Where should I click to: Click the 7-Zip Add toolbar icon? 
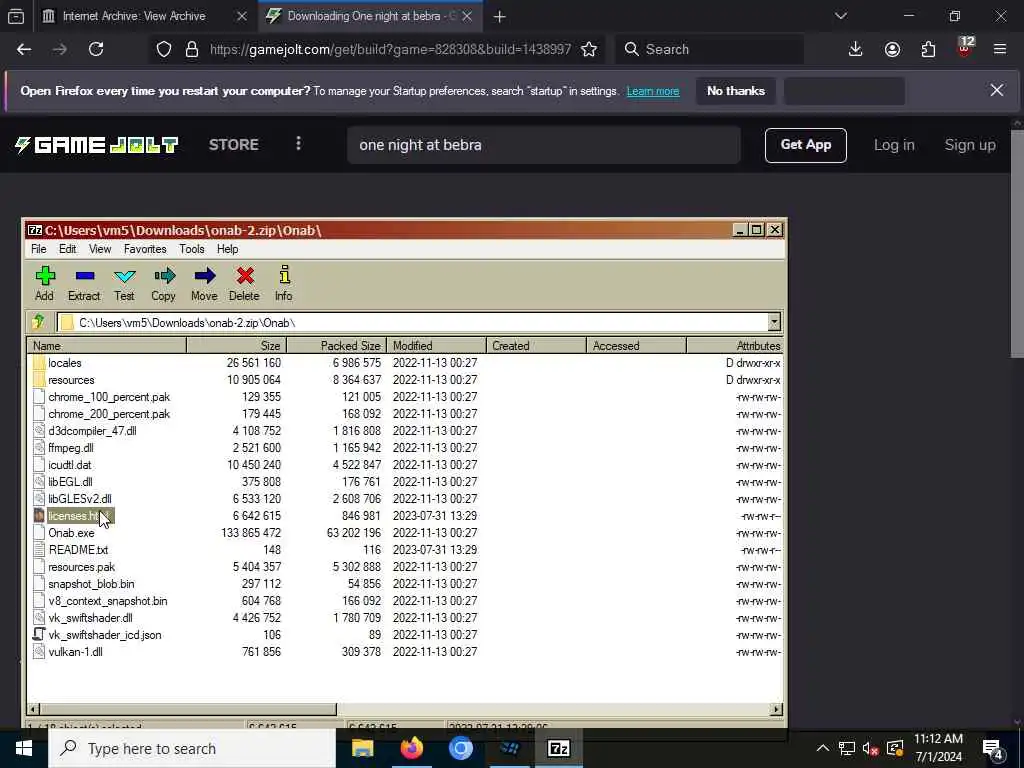tap(44, 283)
